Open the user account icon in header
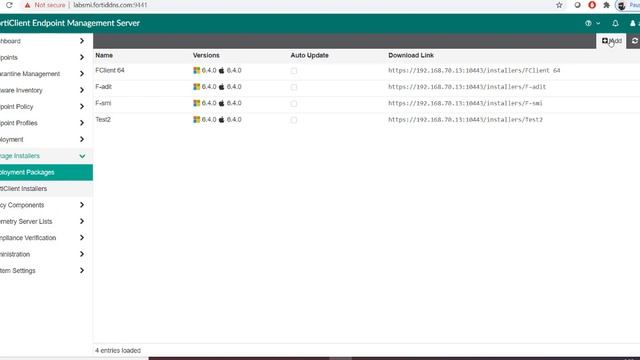 click(633, 23)
